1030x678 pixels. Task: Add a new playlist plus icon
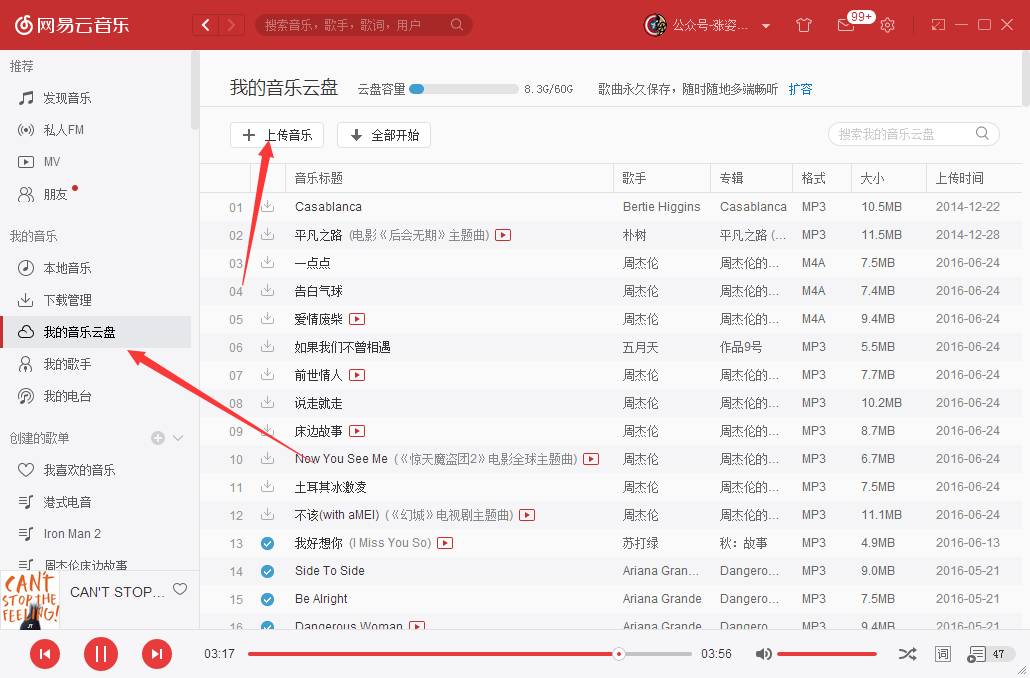(x=158, y=438)
